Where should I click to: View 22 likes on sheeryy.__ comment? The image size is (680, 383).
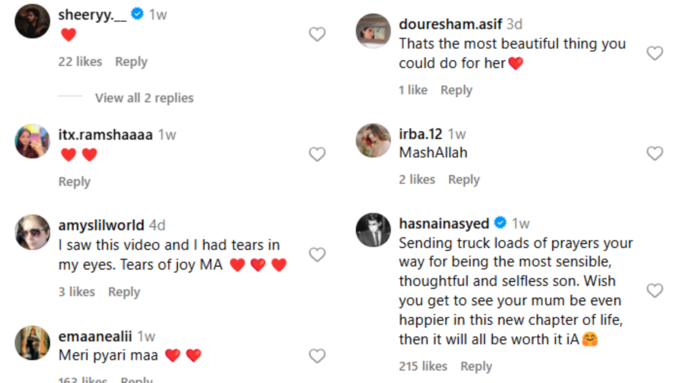[x=80, y=62]
